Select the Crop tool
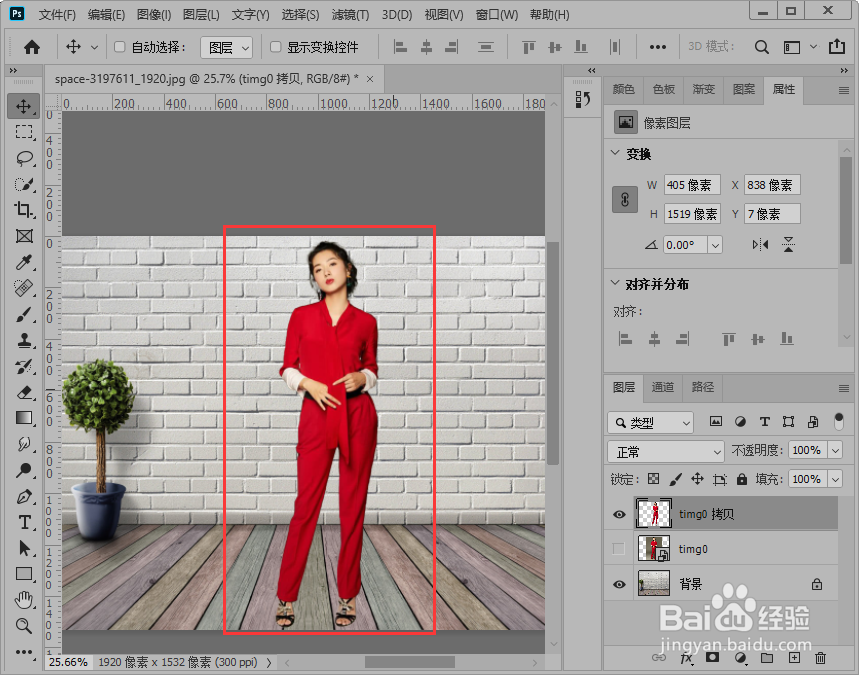The height and width of the screenshot is (675, 859). pos(24,210)
